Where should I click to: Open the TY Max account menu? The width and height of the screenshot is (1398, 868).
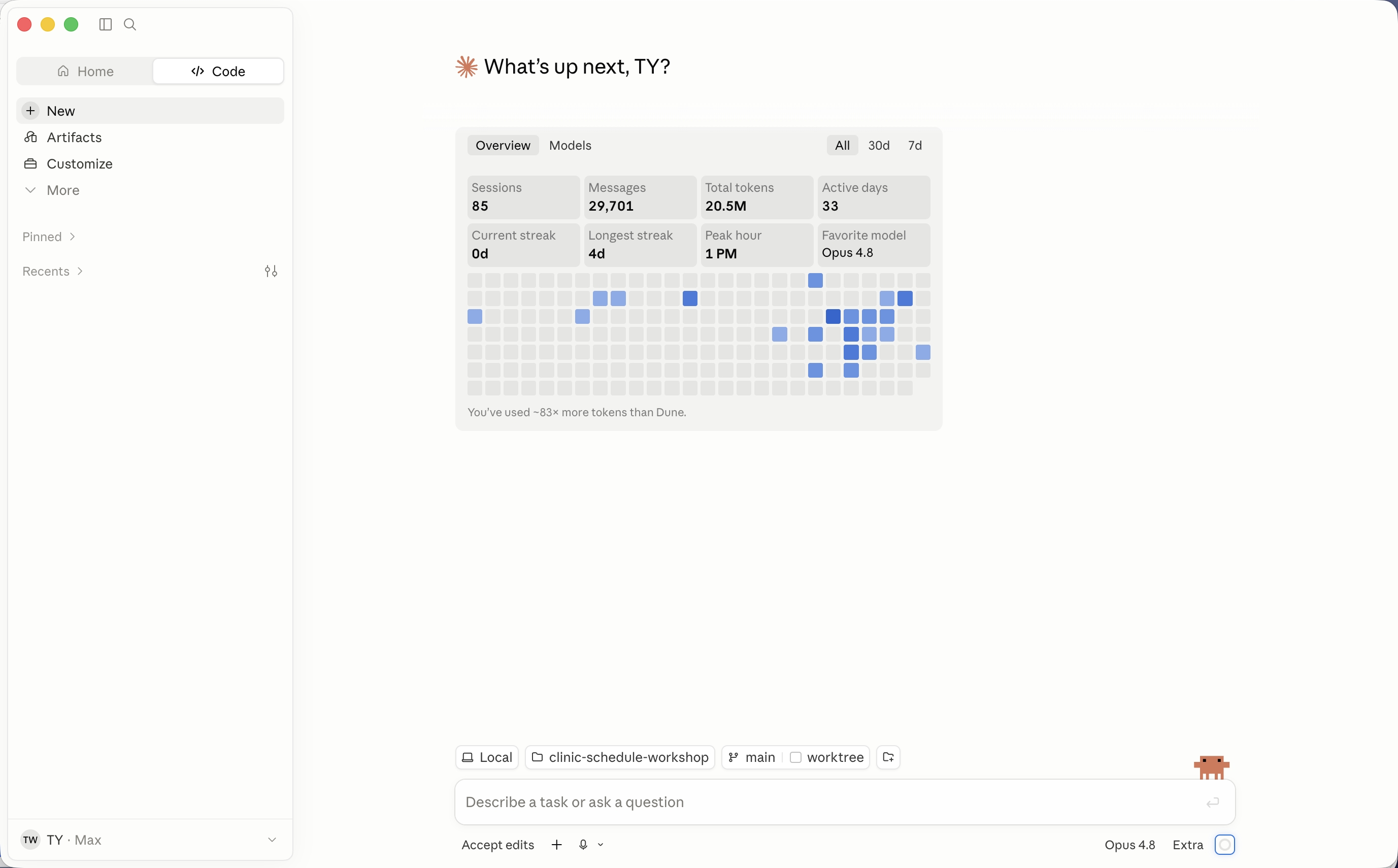pyautogui.click(x=150, y=840)
